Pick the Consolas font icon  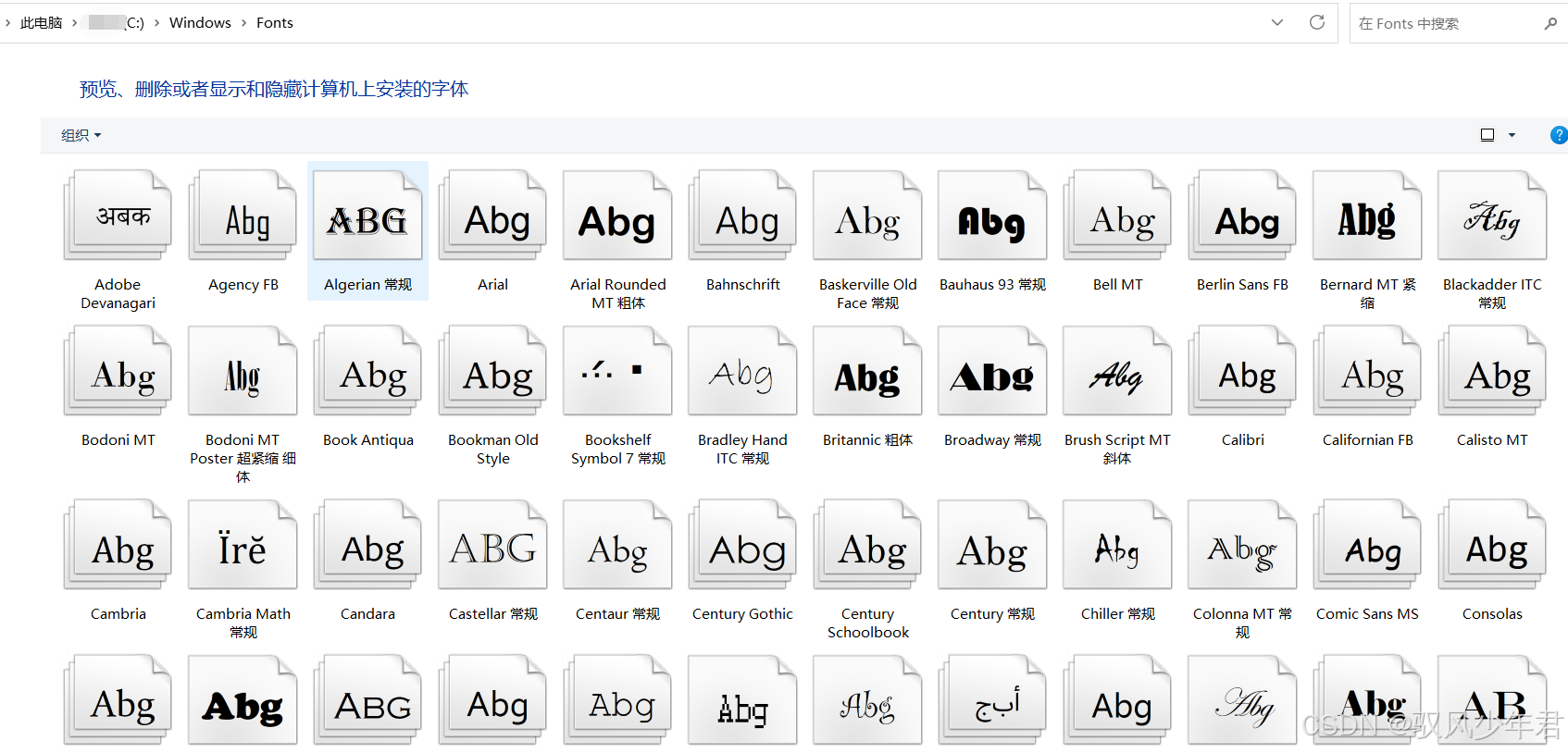pos(1492,544)
